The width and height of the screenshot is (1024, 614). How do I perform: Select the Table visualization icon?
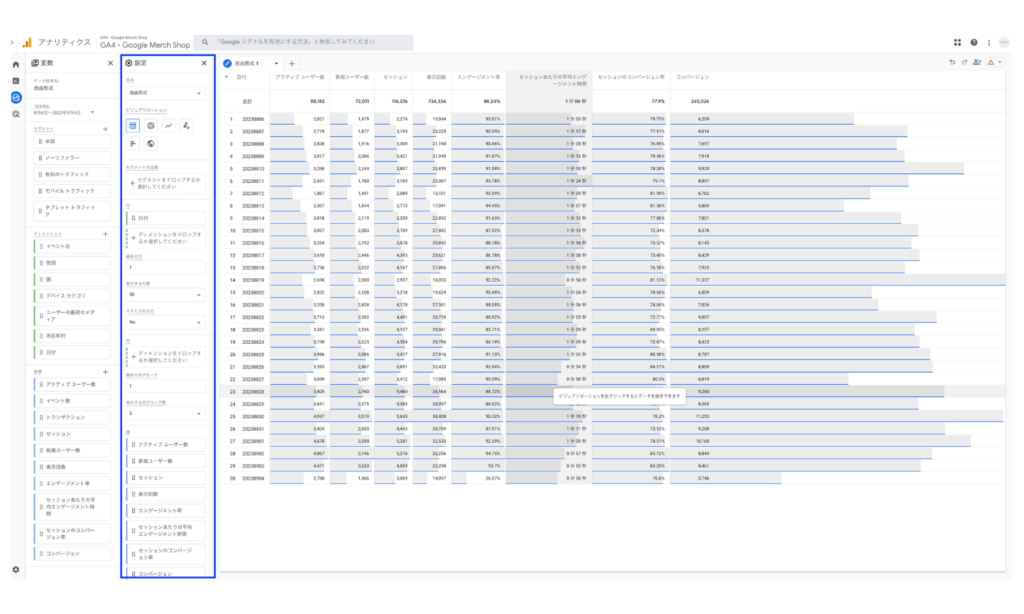click(133, 125)
